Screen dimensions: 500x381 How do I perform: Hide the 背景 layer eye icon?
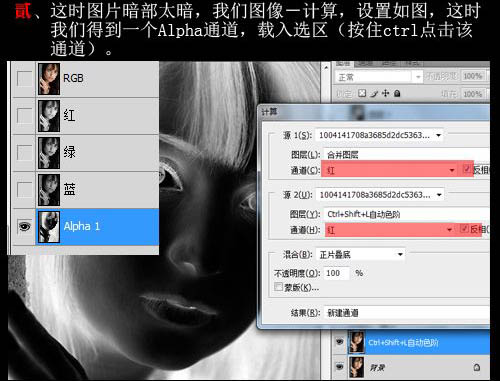click(340, 367)
